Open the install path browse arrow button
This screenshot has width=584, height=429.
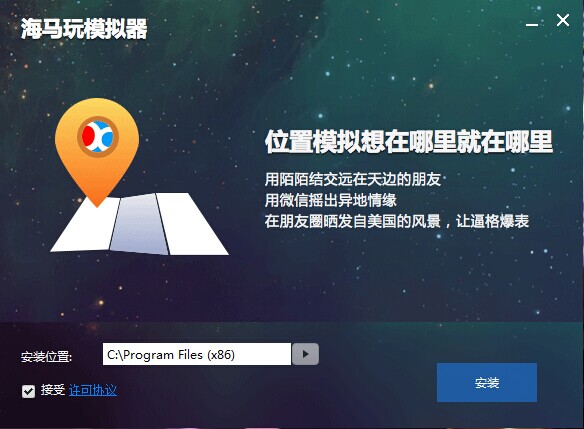coord(305,354)
